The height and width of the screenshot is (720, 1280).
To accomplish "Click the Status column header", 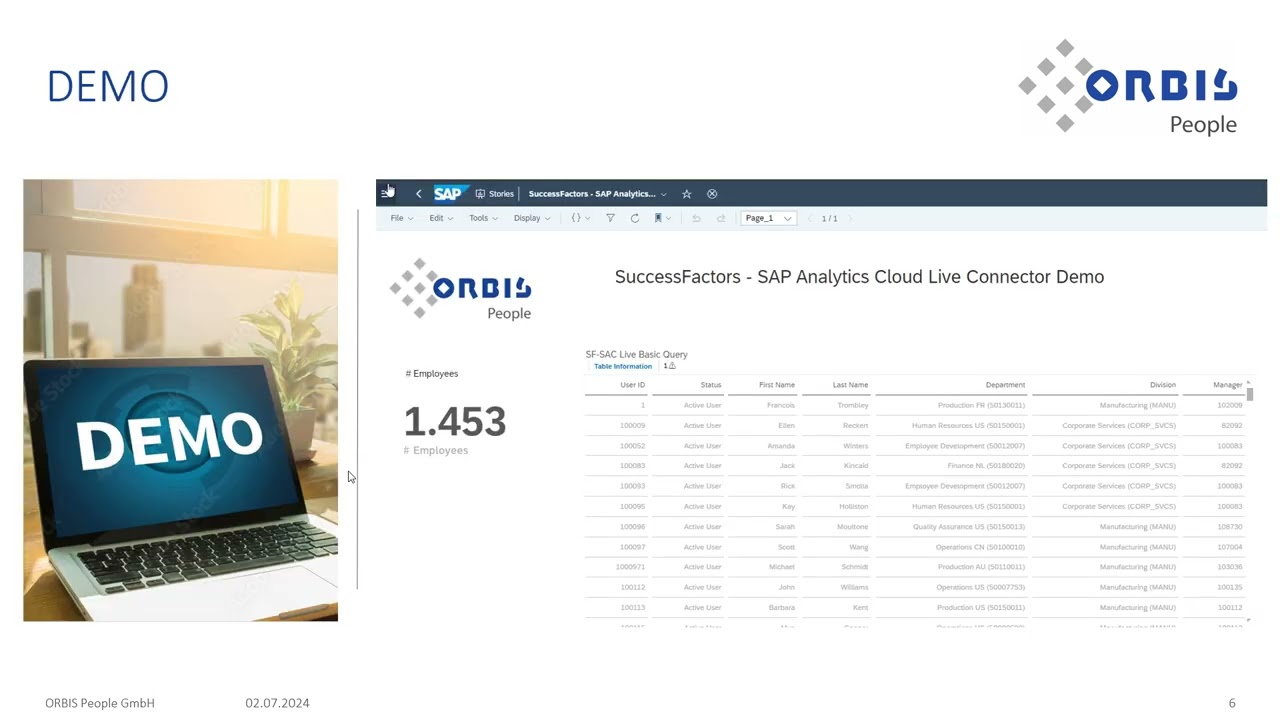I will (711, 385).
